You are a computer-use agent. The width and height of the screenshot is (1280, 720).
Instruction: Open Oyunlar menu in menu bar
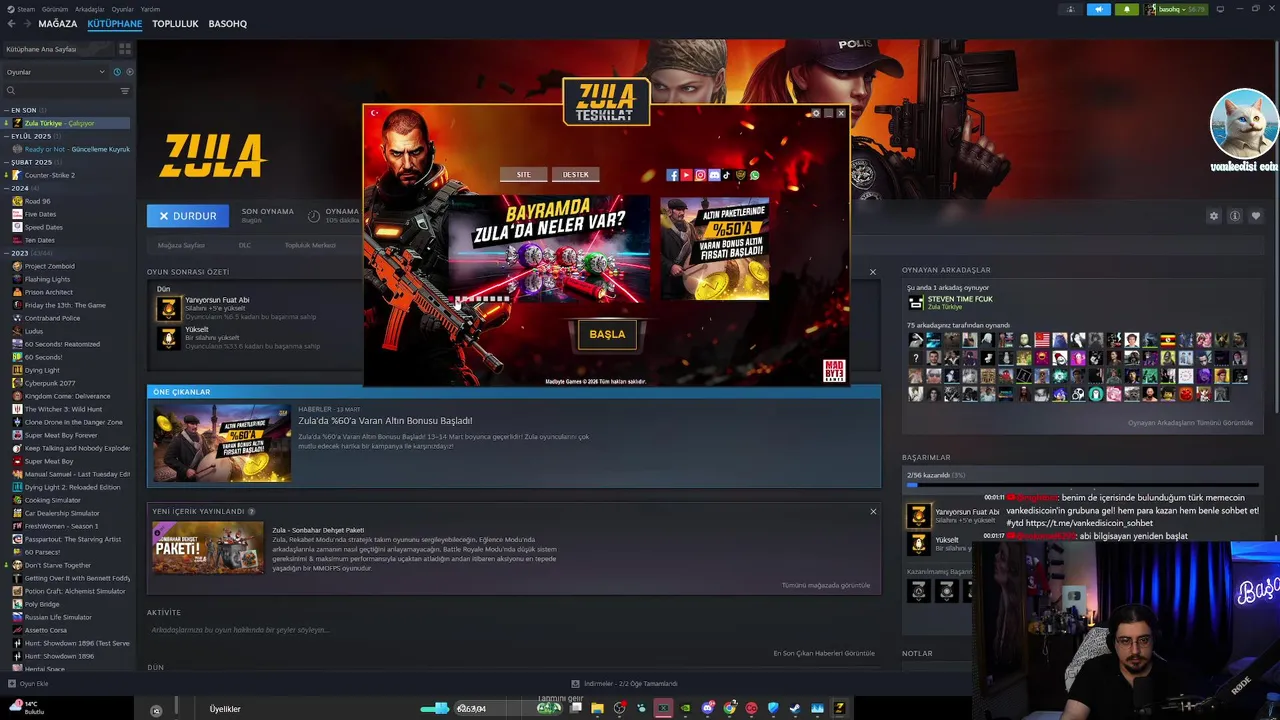(x=122, y=9)
